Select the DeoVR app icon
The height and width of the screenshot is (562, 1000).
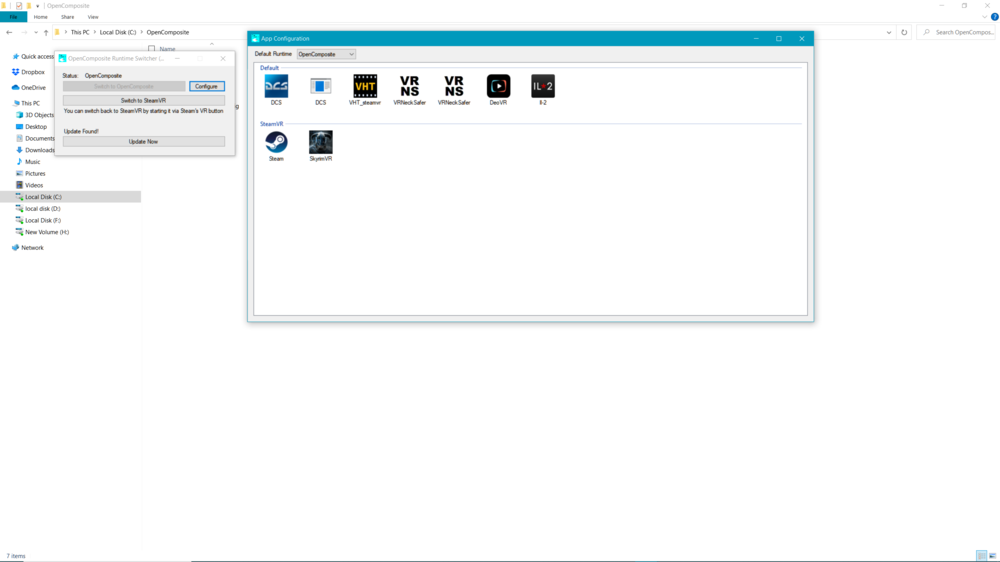[498, 86]
